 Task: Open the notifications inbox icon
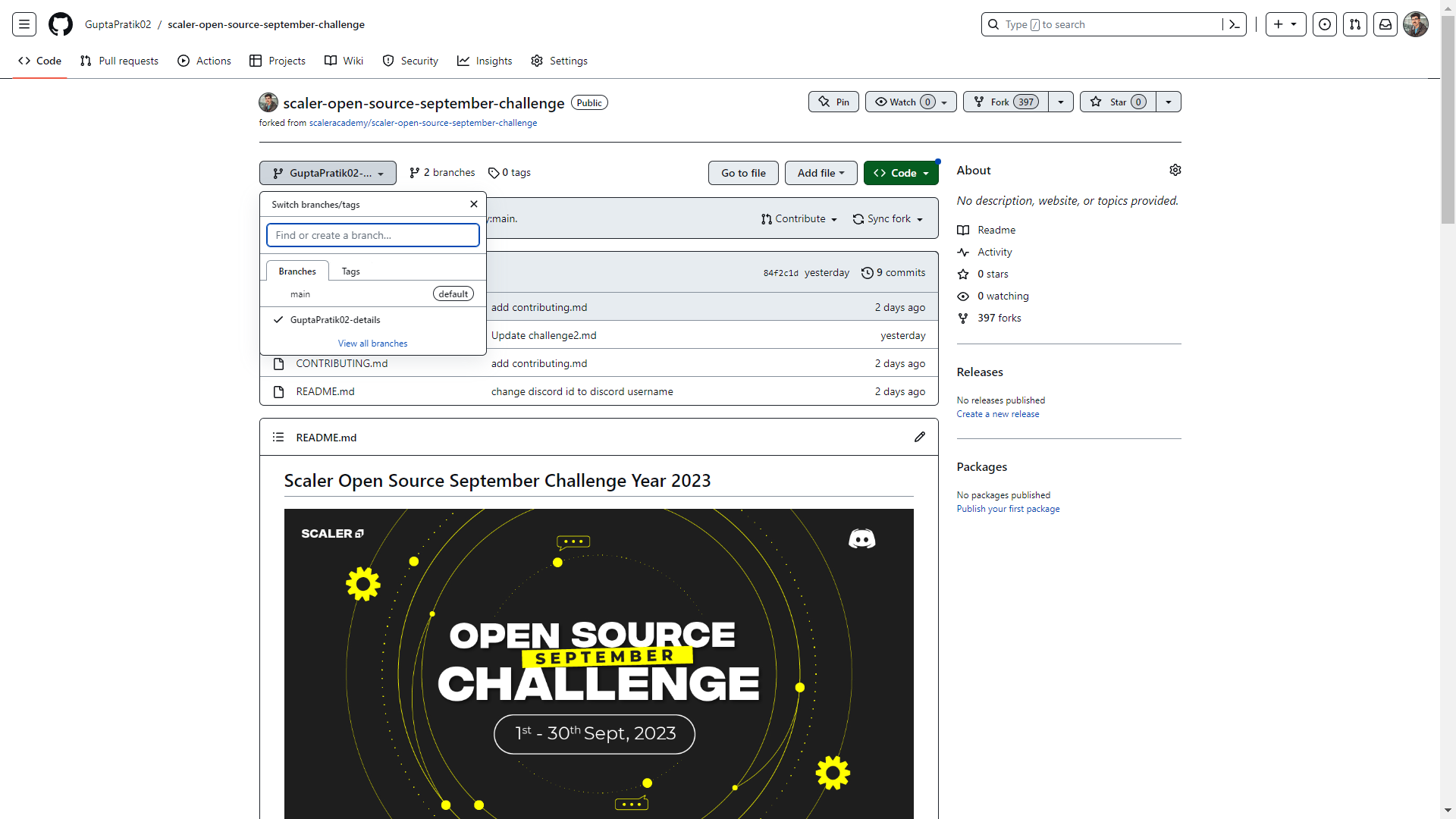1385,24
